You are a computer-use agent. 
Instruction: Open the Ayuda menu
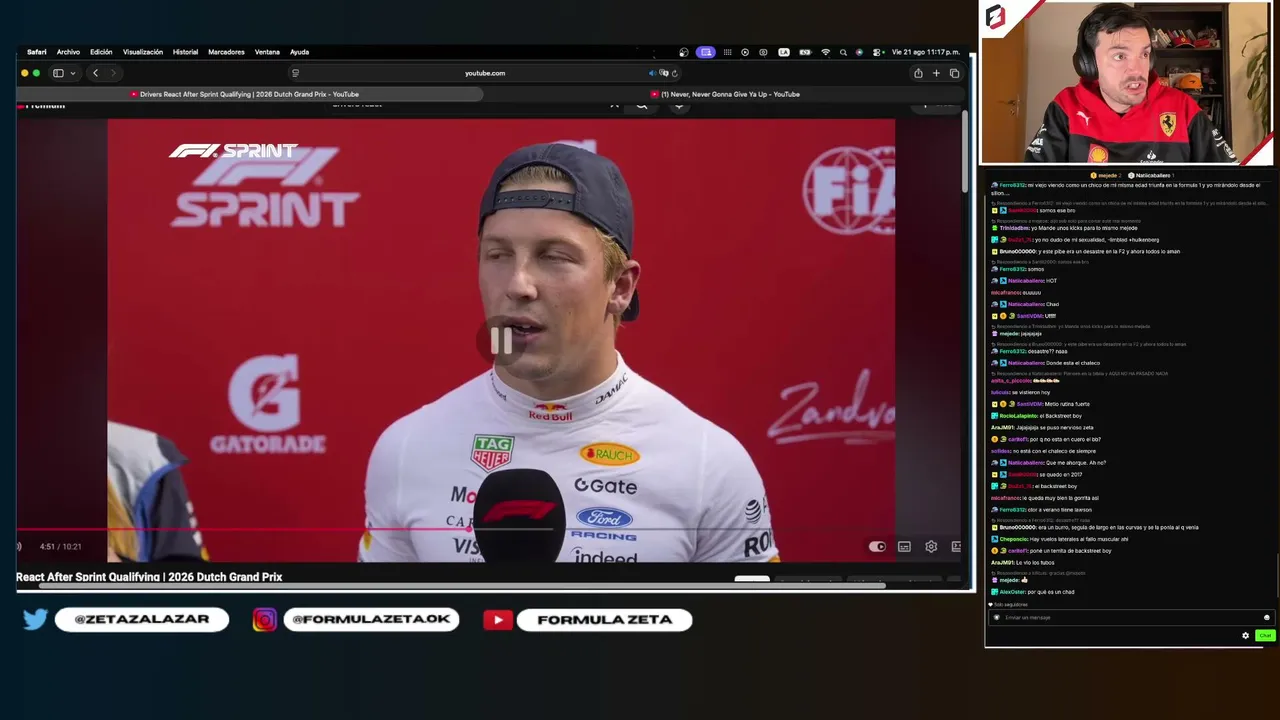[299, 52]
